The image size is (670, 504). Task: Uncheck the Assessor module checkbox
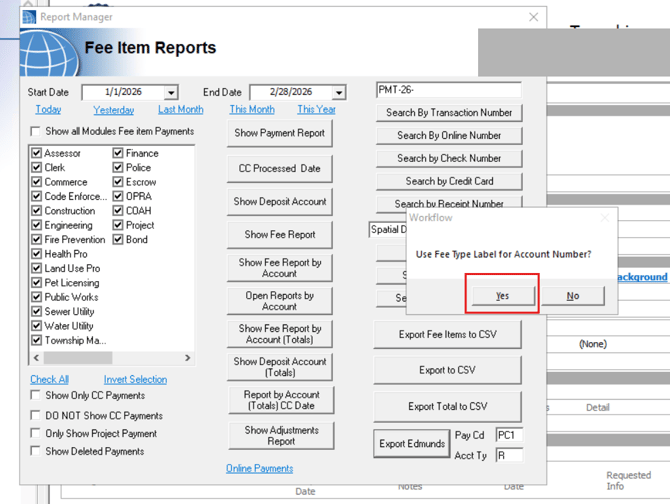pos(37,153)
